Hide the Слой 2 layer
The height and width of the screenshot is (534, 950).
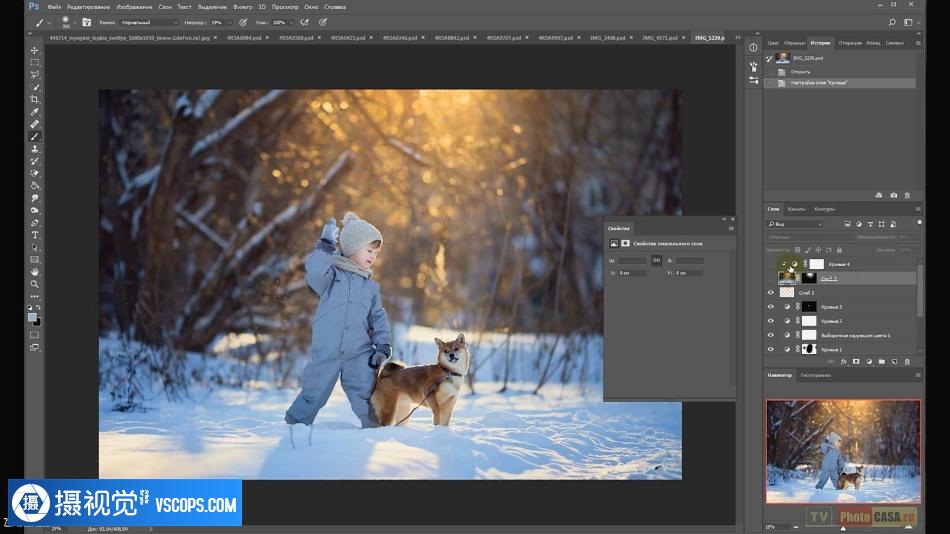[771, 293]
